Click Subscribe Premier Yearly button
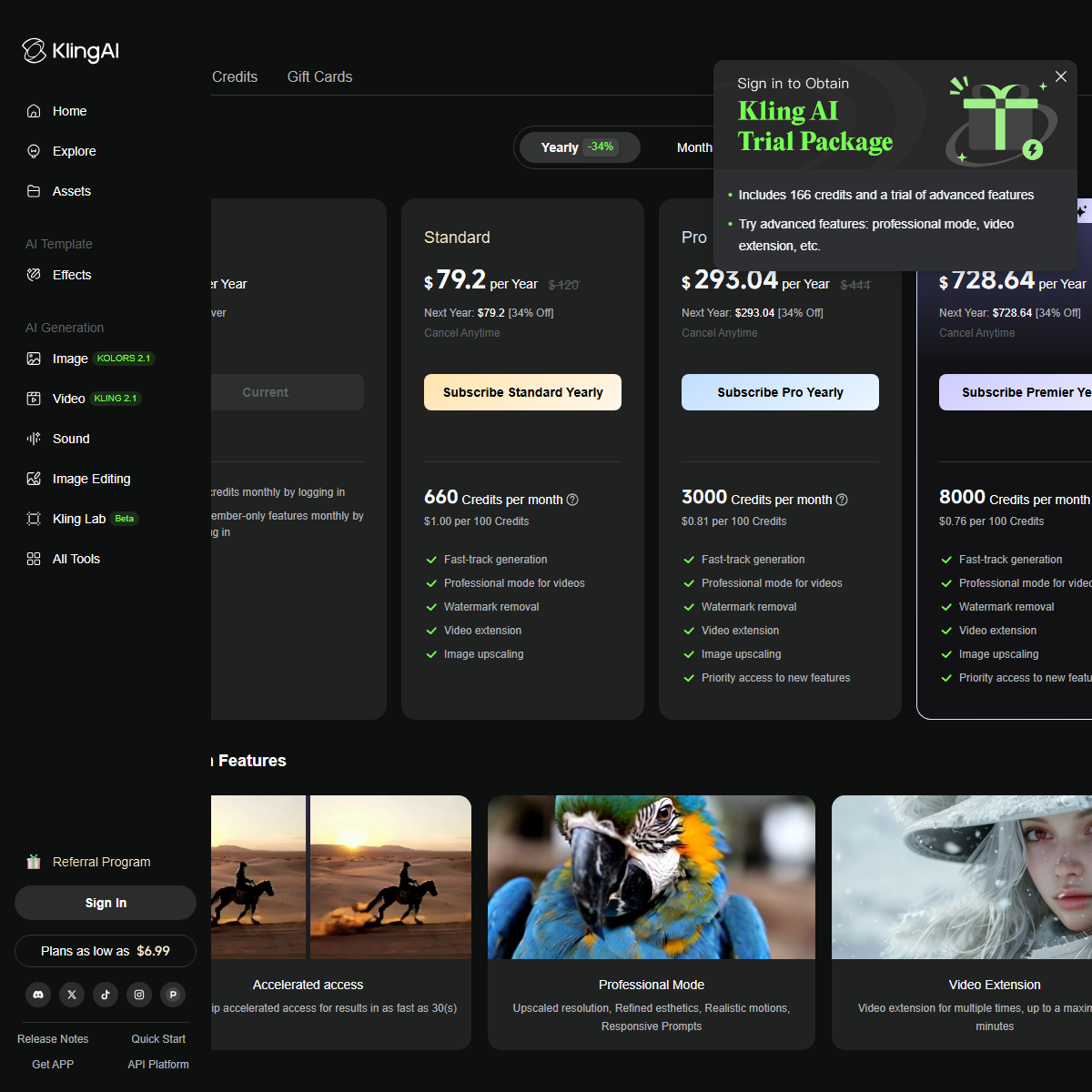Screen dimensions: 1092x1092 pos(1016,392)
